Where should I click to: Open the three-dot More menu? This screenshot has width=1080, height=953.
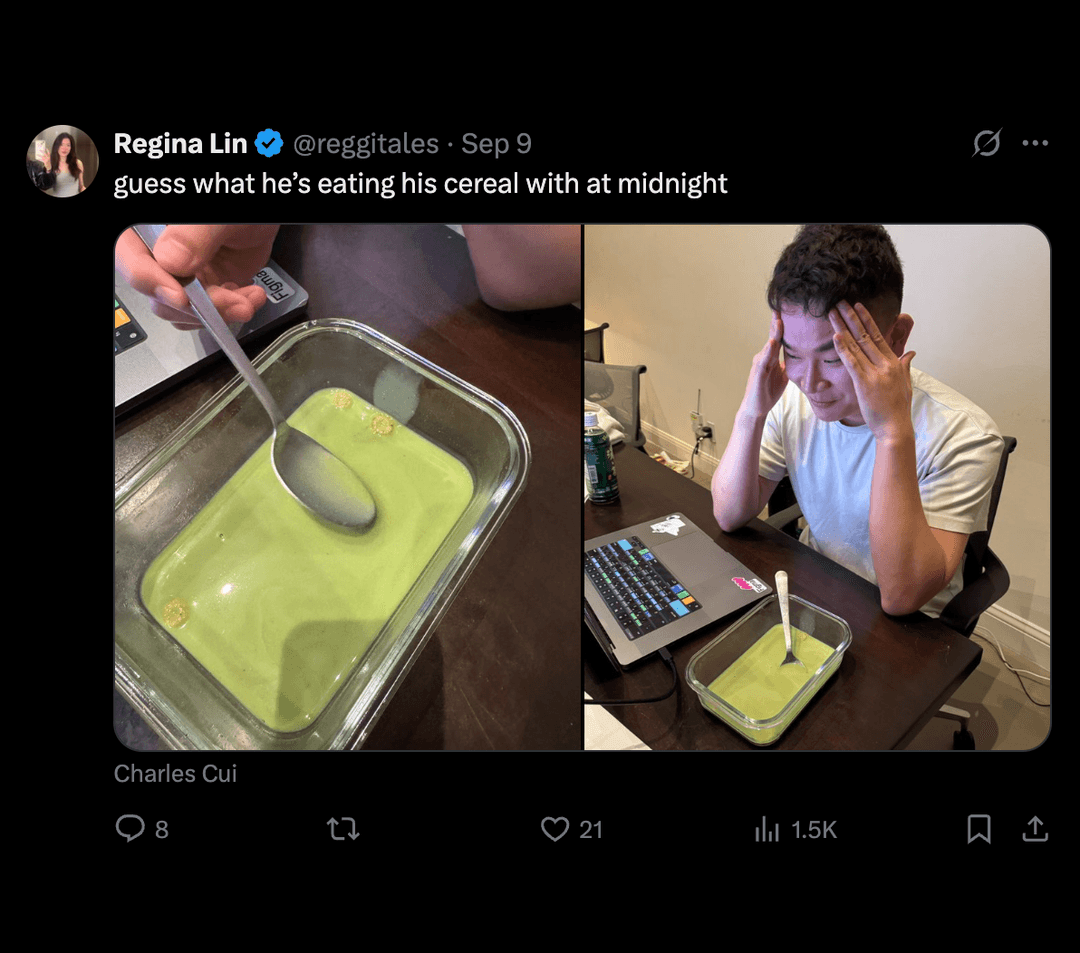[x=1035, y=144]
